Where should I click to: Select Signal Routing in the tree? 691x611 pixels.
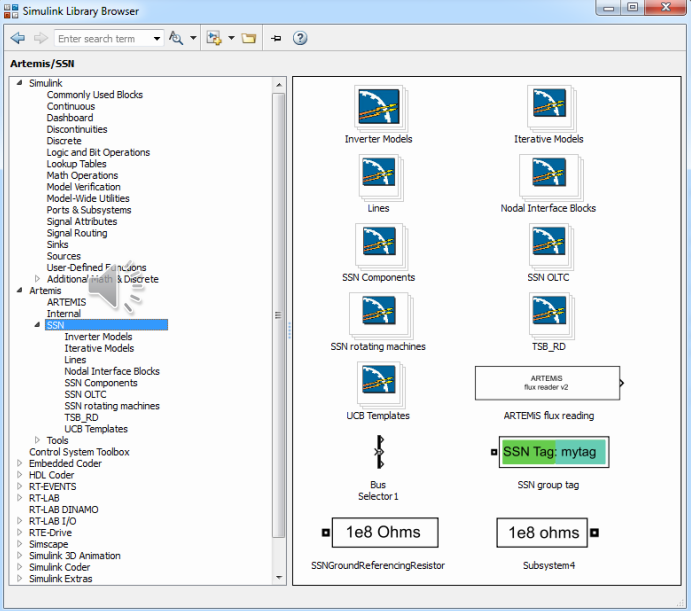coord(77,233)
